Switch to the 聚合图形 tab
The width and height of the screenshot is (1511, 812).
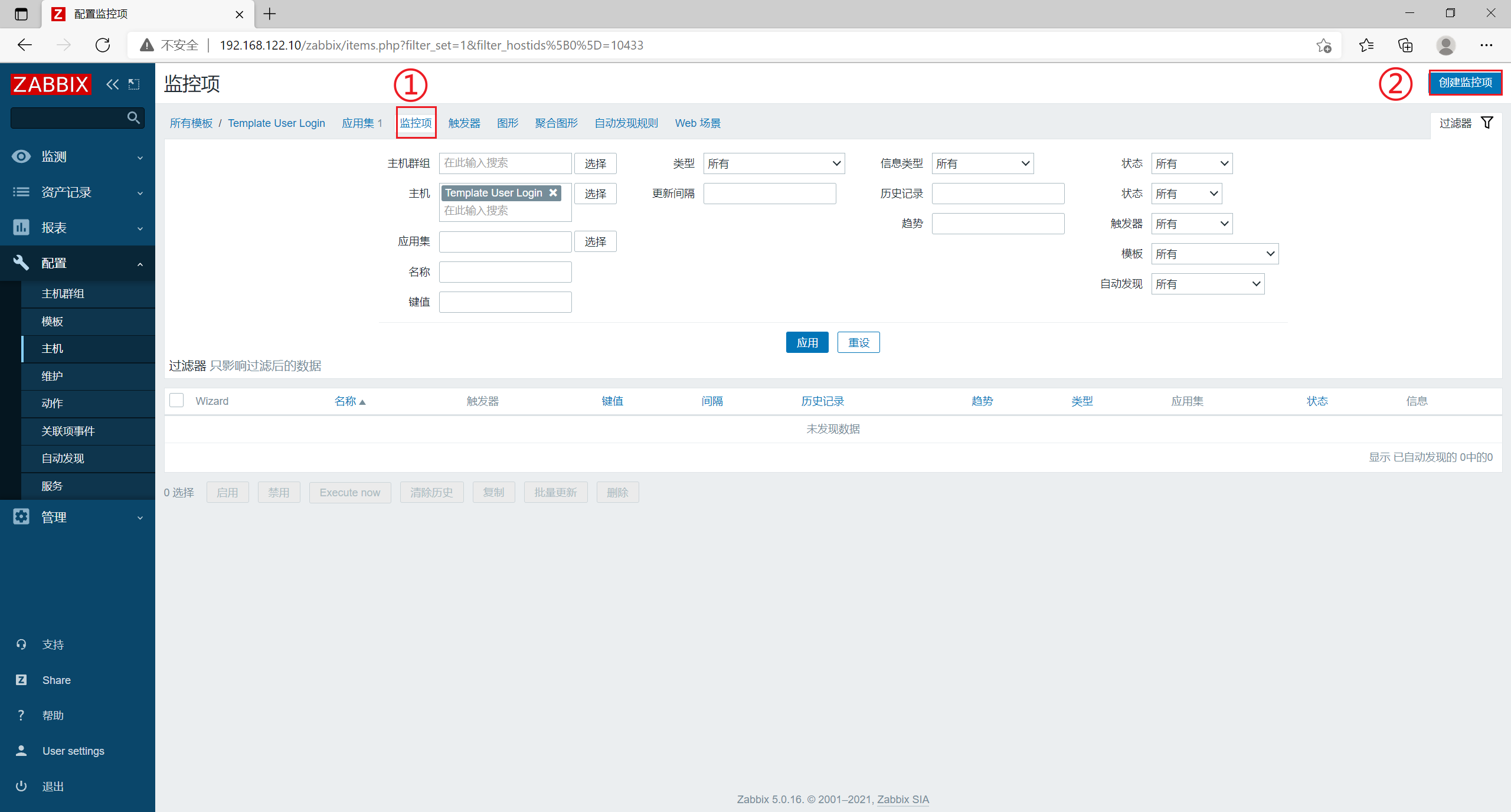tap(556, 123)
